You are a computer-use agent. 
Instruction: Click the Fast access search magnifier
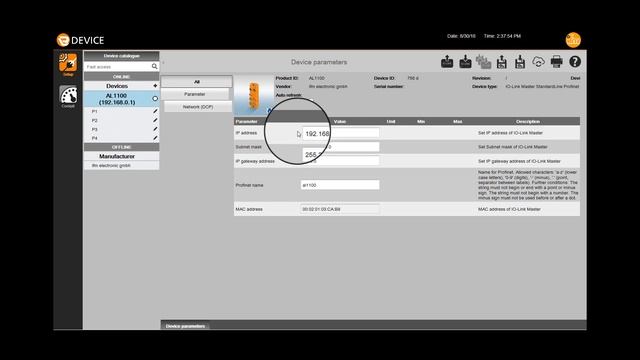[155, 66]
